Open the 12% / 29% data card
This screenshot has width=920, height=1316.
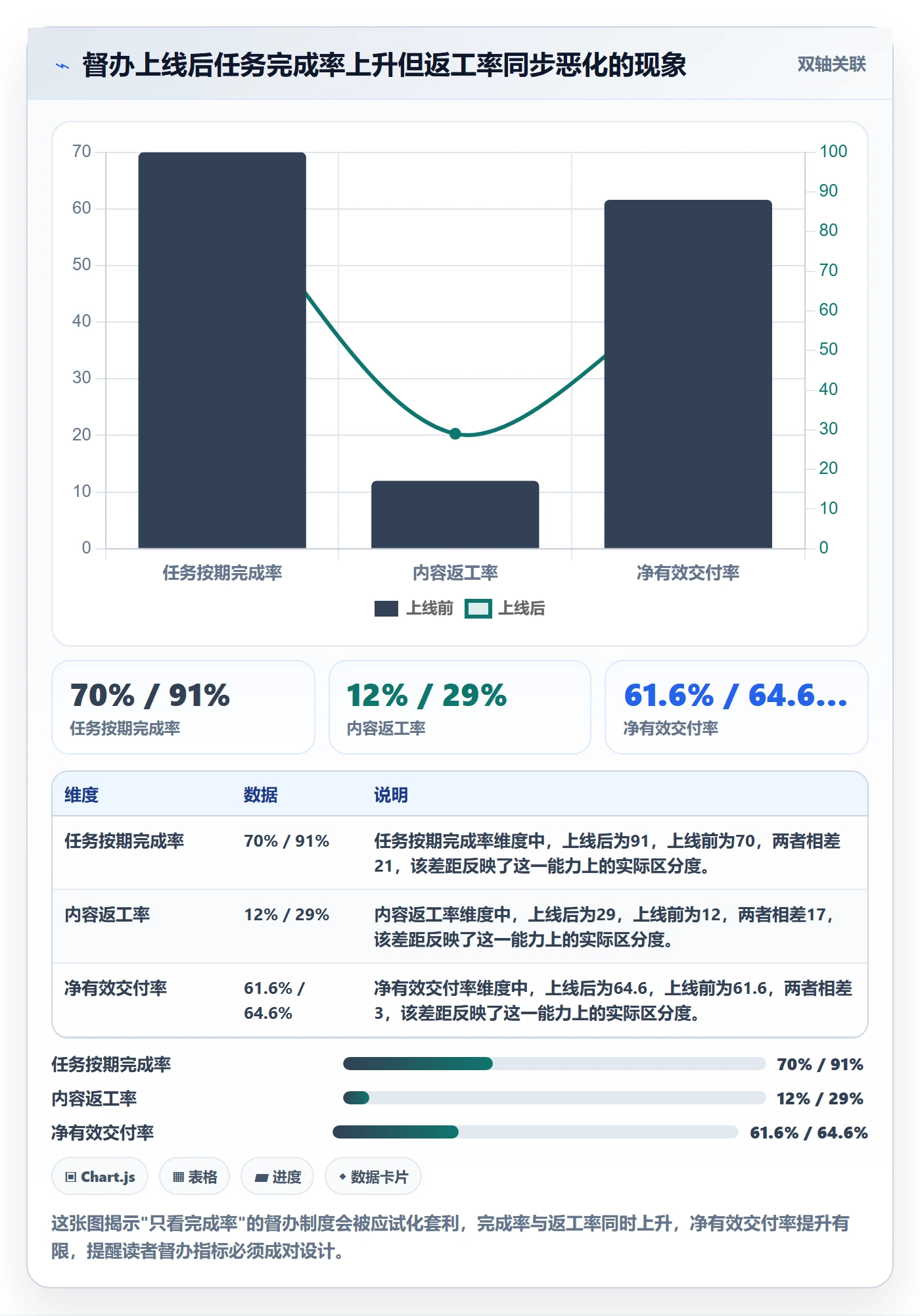tap(460, 707)
